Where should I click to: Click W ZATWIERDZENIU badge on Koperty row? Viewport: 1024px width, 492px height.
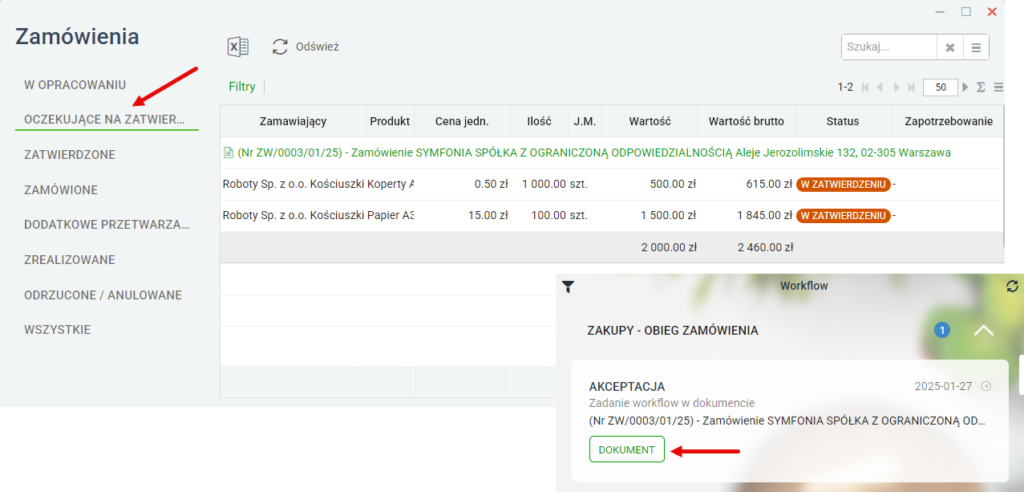(843, 184)
